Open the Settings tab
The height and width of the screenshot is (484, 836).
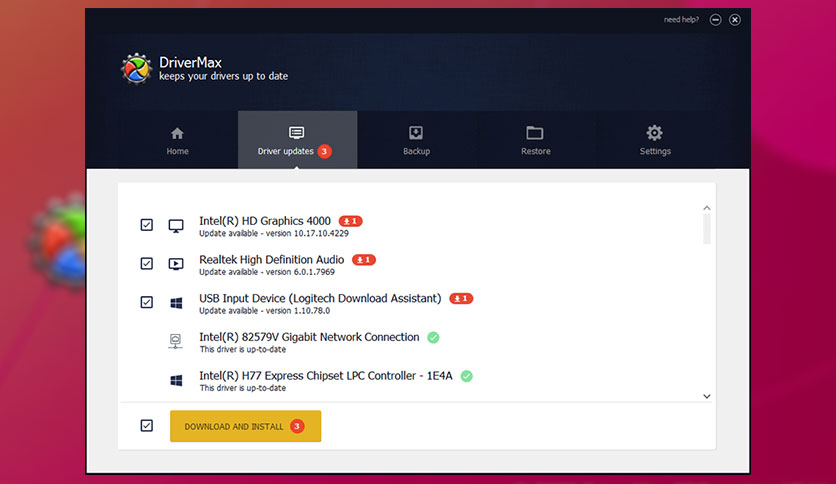pyautogui.click(x=655, y=140)
